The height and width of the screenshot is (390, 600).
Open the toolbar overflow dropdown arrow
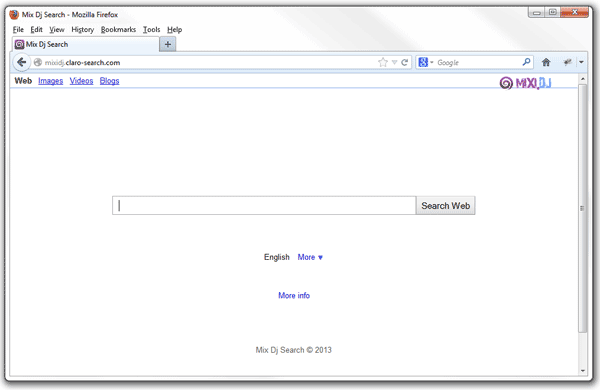(x=581, y=62)
